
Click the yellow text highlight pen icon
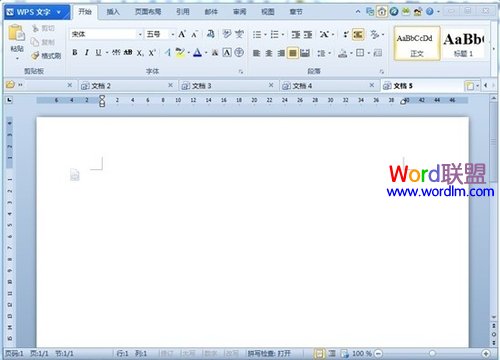click(x=180, y=53)
